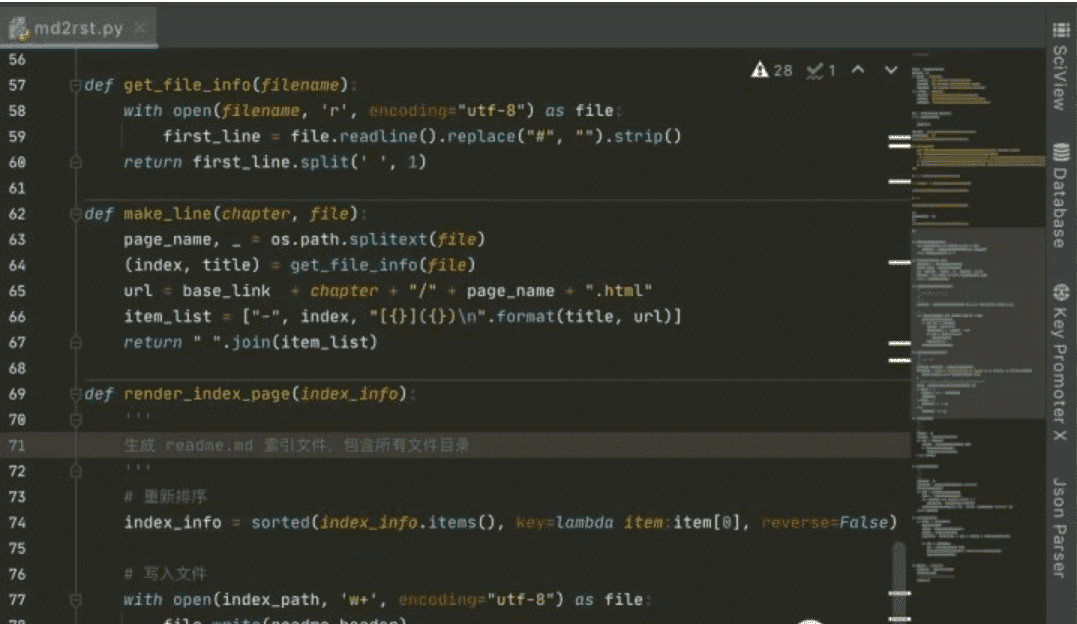Collapse fold marker at line 67 return
Image resolution: width=1077 pixels, height=624 pixels.
(x=76, y=342)
